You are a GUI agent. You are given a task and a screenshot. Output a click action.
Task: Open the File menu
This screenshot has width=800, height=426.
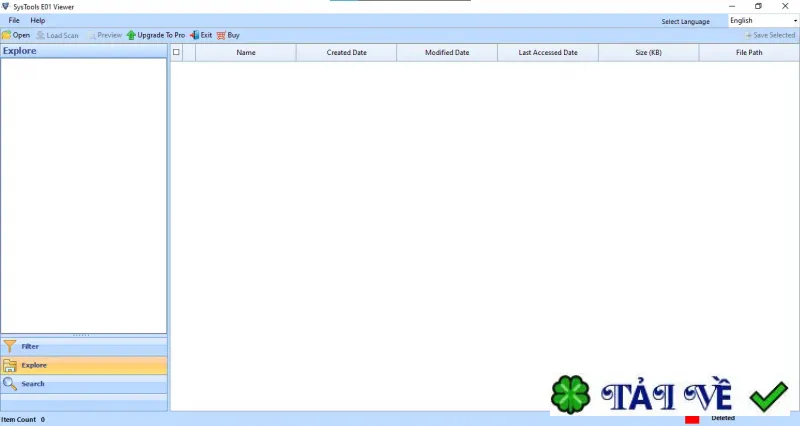click(x=14, y=20)
